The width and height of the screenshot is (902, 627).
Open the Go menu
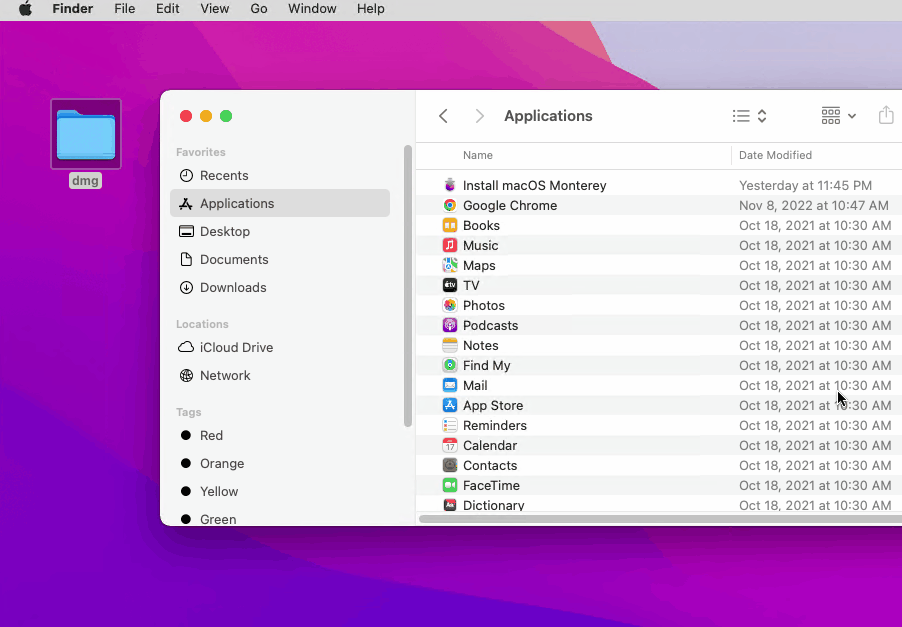259,9
